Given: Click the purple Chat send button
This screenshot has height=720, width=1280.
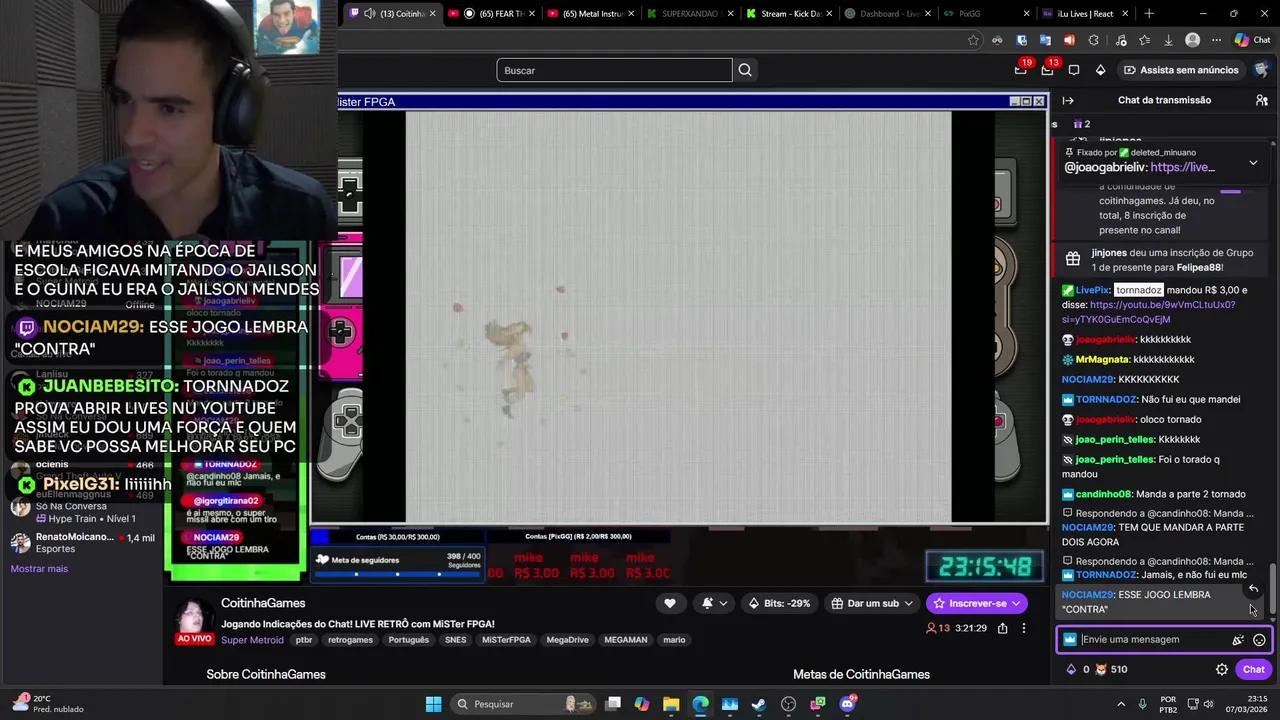Looking at the screenshot, I should pos(1254,669).
